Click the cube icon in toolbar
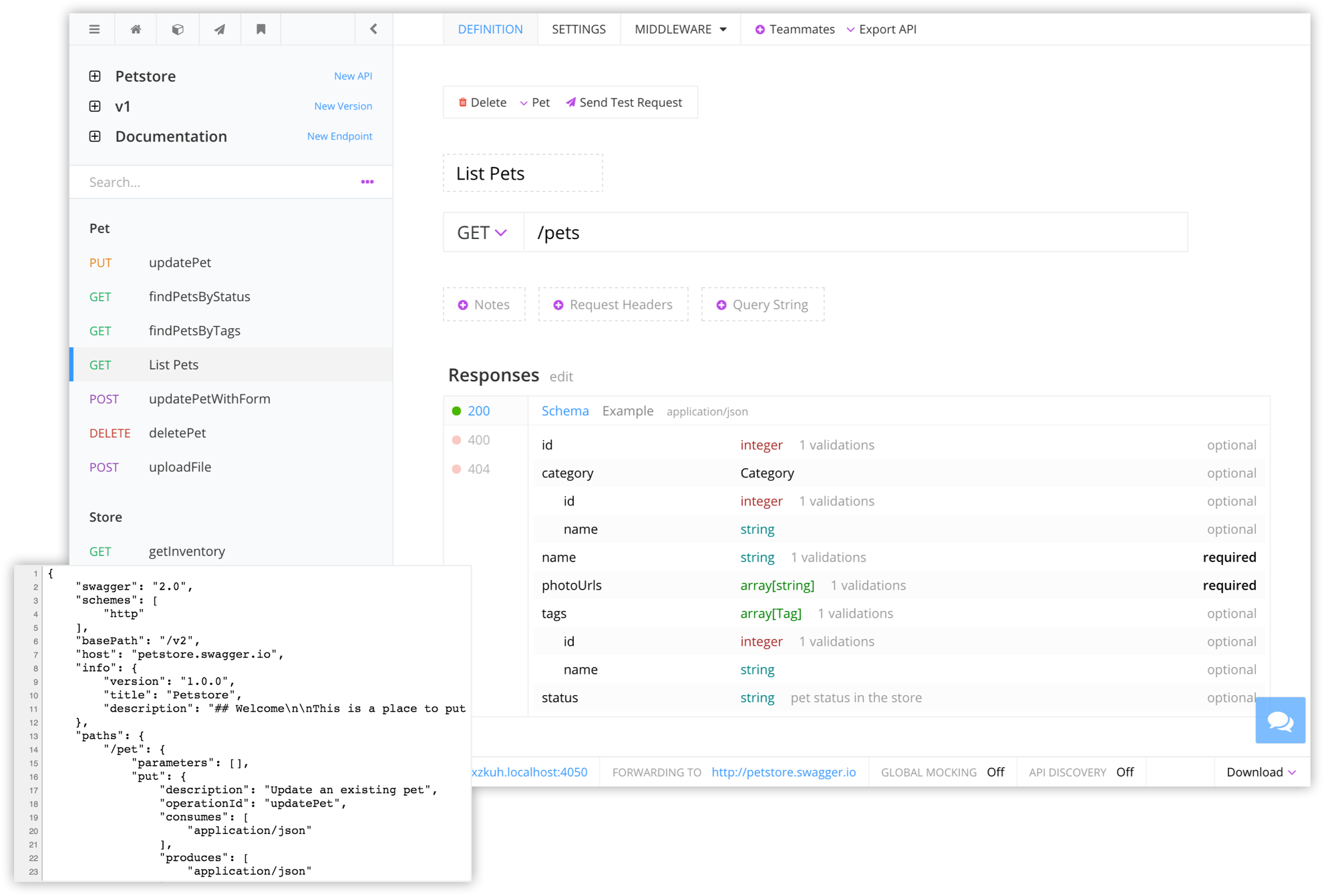The image size is (1324, 896). click(178, 29)
